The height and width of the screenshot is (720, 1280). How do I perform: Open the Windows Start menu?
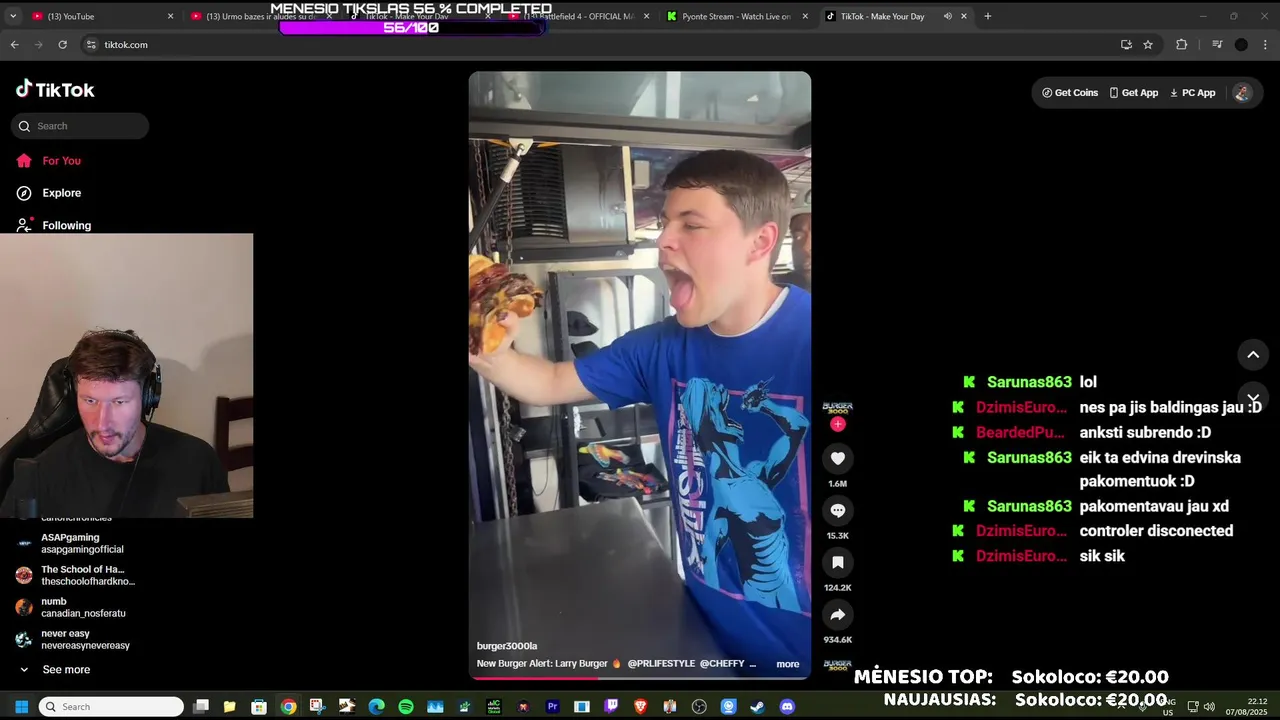pyautogui.click(x=21, y=706)
